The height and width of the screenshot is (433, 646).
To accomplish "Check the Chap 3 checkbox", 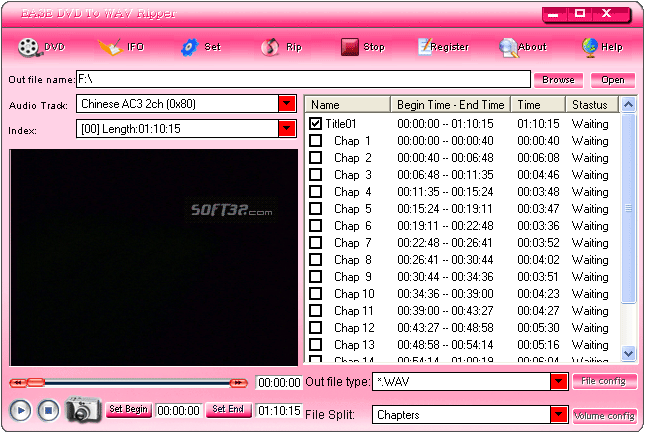I will pyautogui.click(x=316, y=174).
